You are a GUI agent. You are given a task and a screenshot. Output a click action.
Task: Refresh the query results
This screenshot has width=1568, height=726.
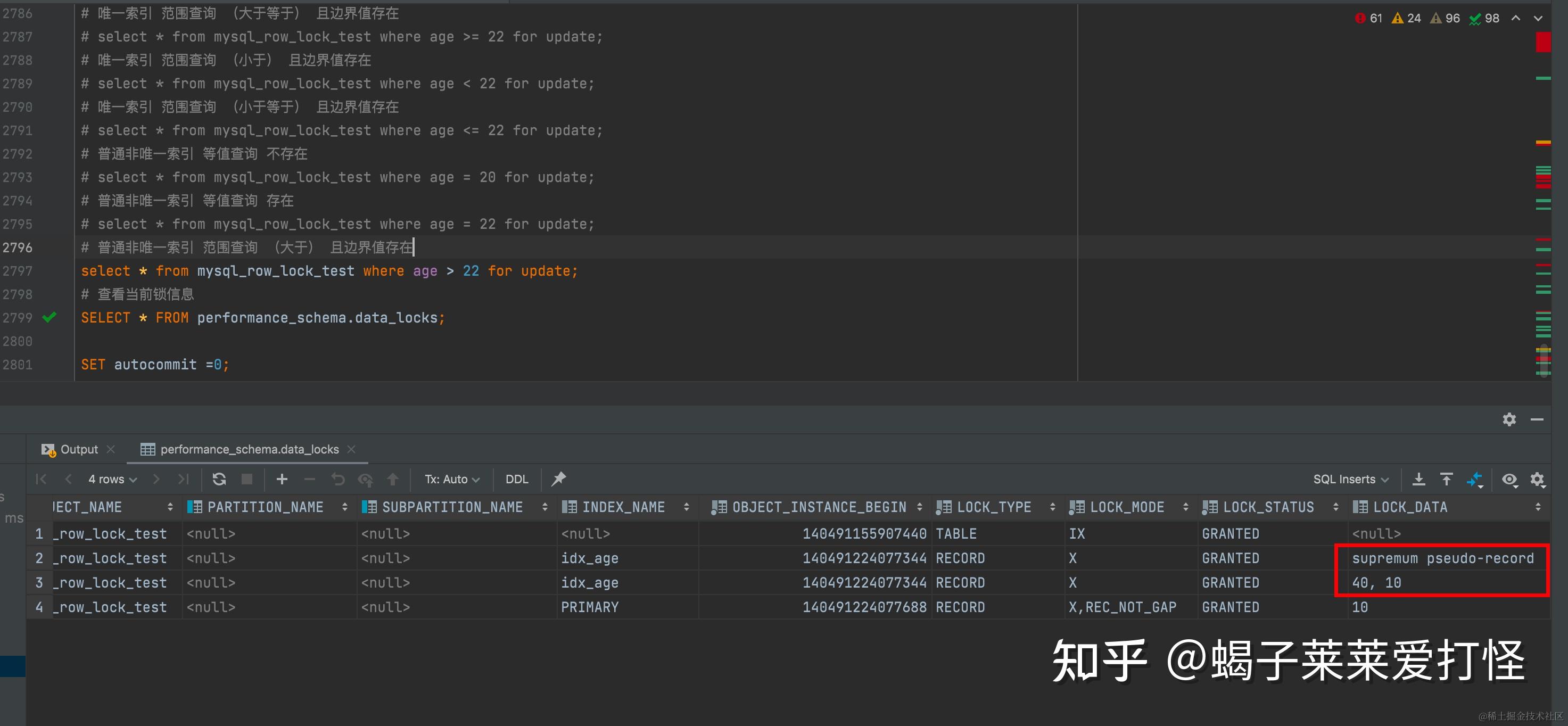219,479
